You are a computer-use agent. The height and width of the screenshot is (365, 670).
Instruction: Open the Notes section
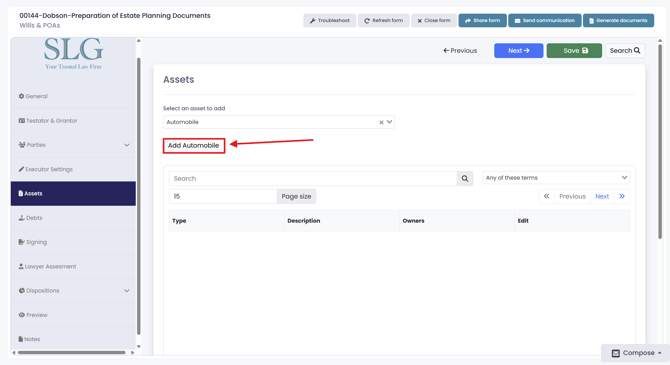(73, 339)
